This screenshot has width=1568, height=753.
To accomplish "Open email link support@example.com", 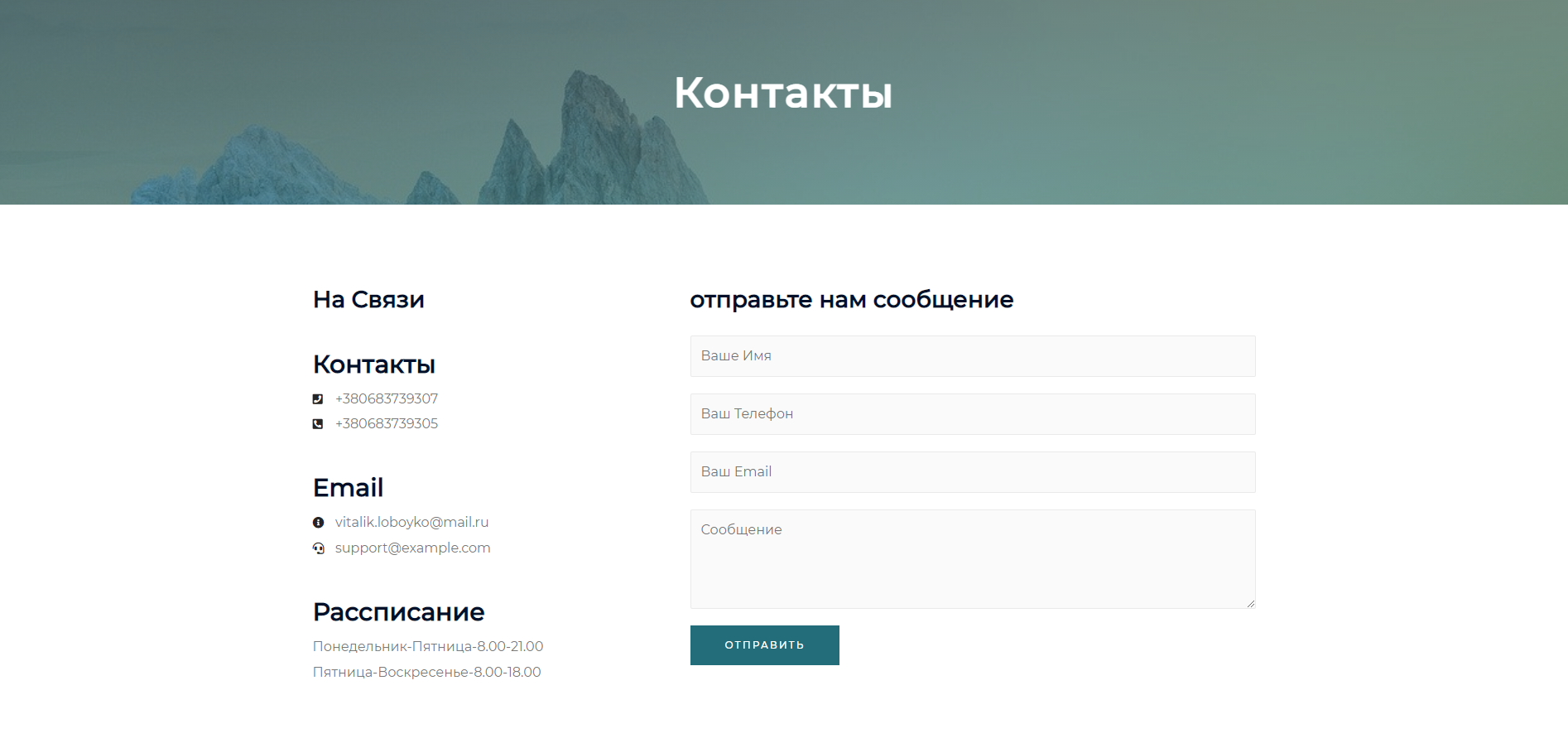I will (x=412, y=548).
